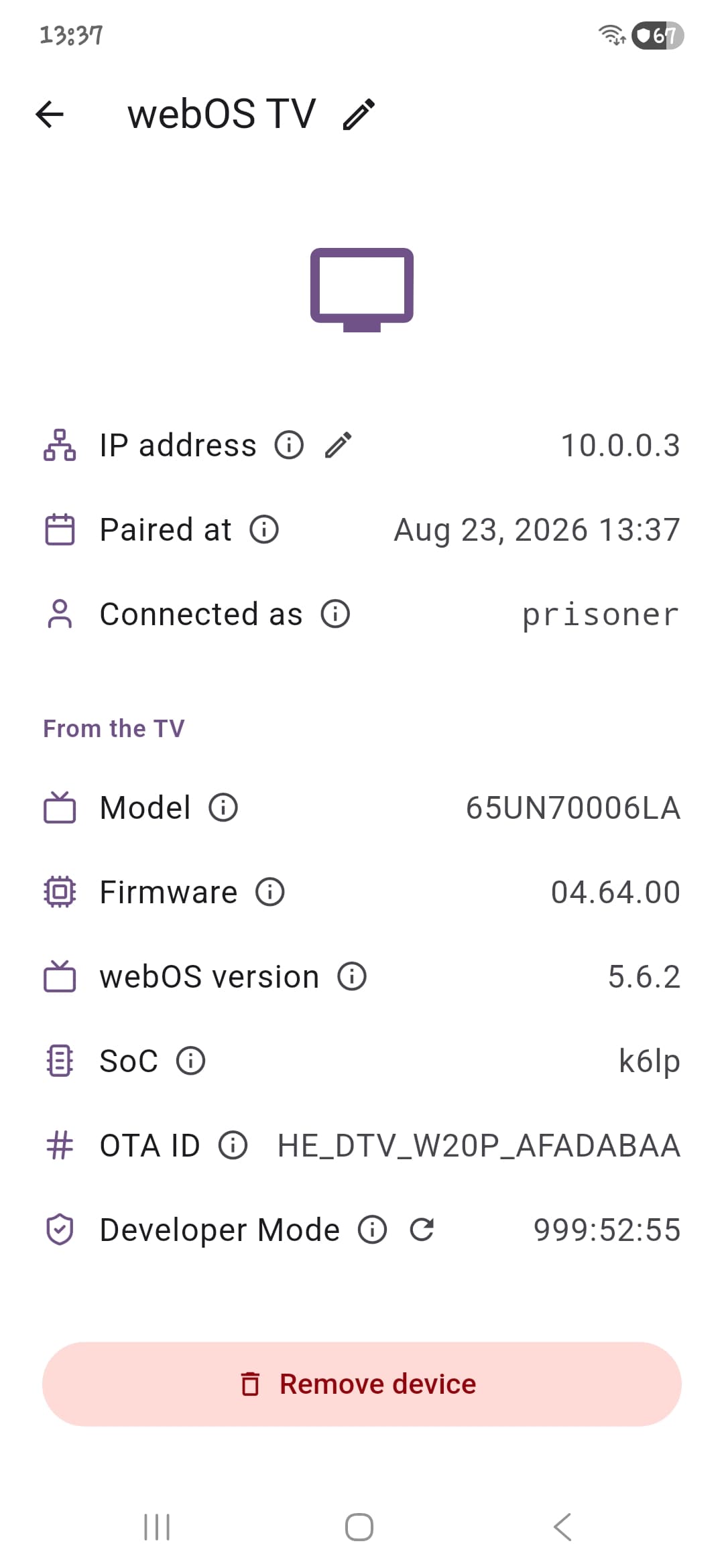
Task: Tap the Remove device button
Action: pos(362,1384)
